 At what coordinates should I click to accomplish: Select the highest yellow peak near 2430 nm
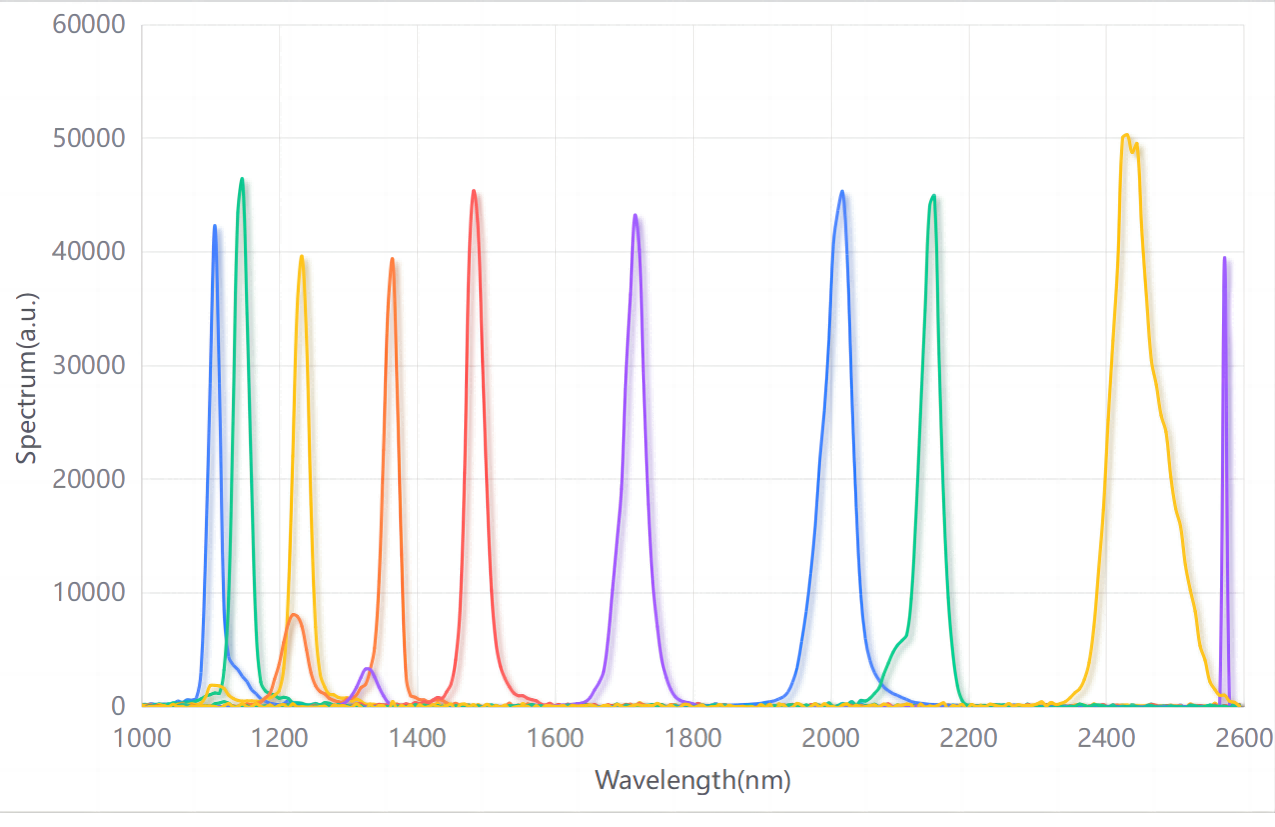point(1126,135)
